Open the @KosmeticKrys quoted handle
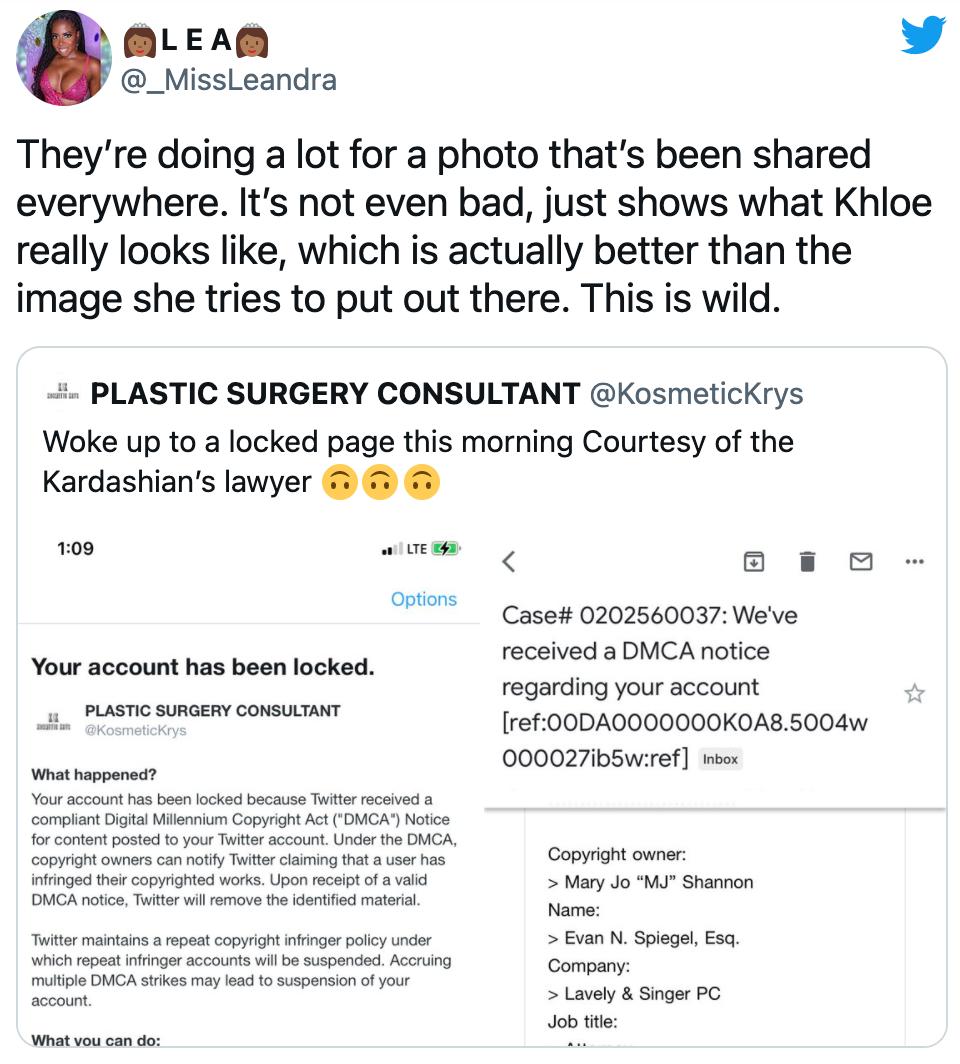Viewport: 960px width, 1064px height. (x=697, y=394)
